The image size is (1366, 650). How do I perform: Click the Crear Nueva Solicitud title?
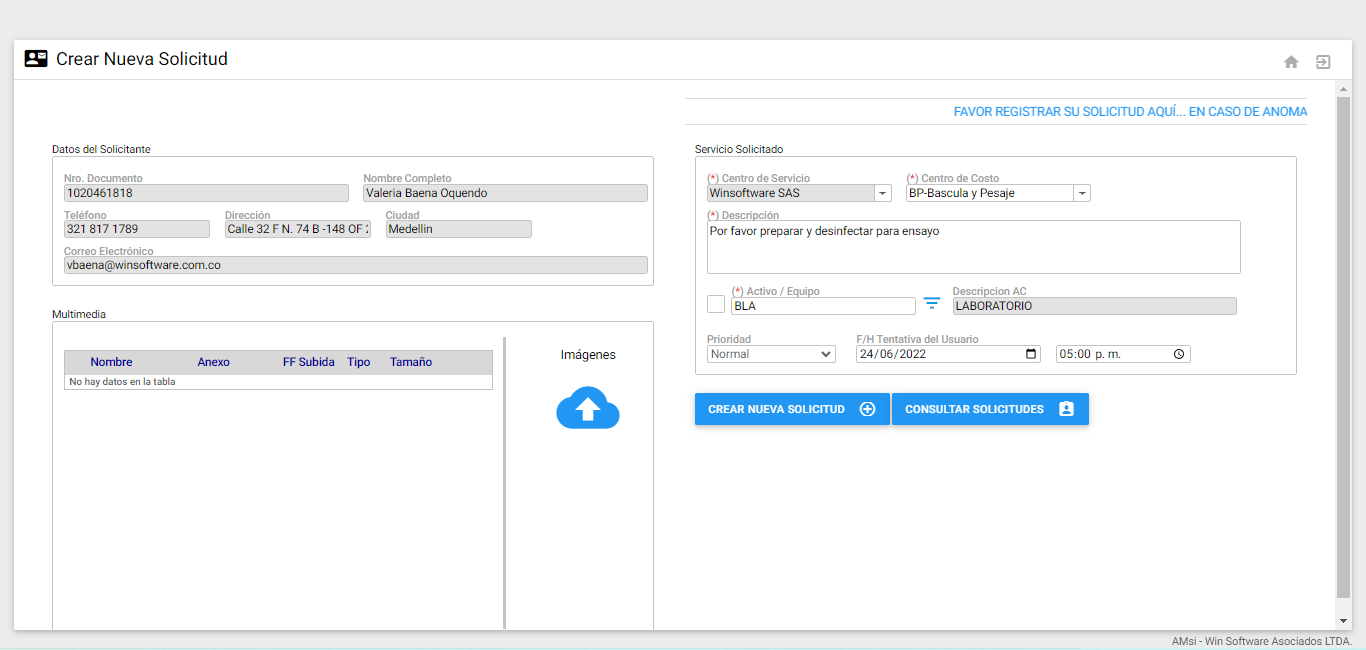[x=142, y=59]
